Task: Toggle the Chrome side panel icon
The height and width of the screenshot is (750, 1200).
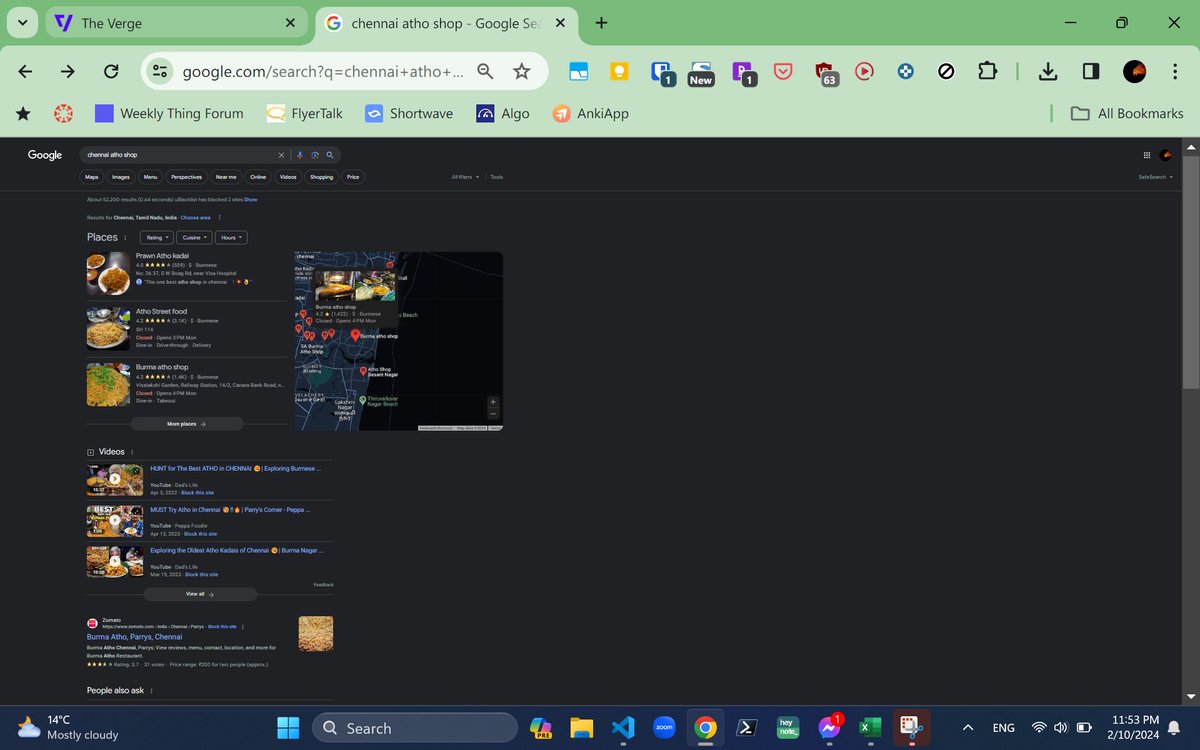Action: pos(1091,71)
